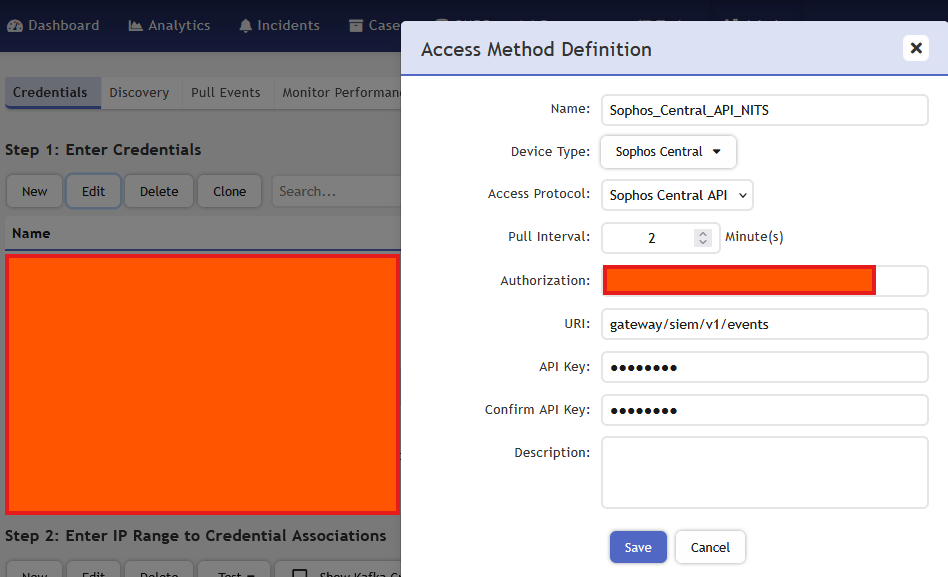948x577 pixels.
Task: Click the Analytics chart icon
Action: pyautogui.click(x=136, y=26)
